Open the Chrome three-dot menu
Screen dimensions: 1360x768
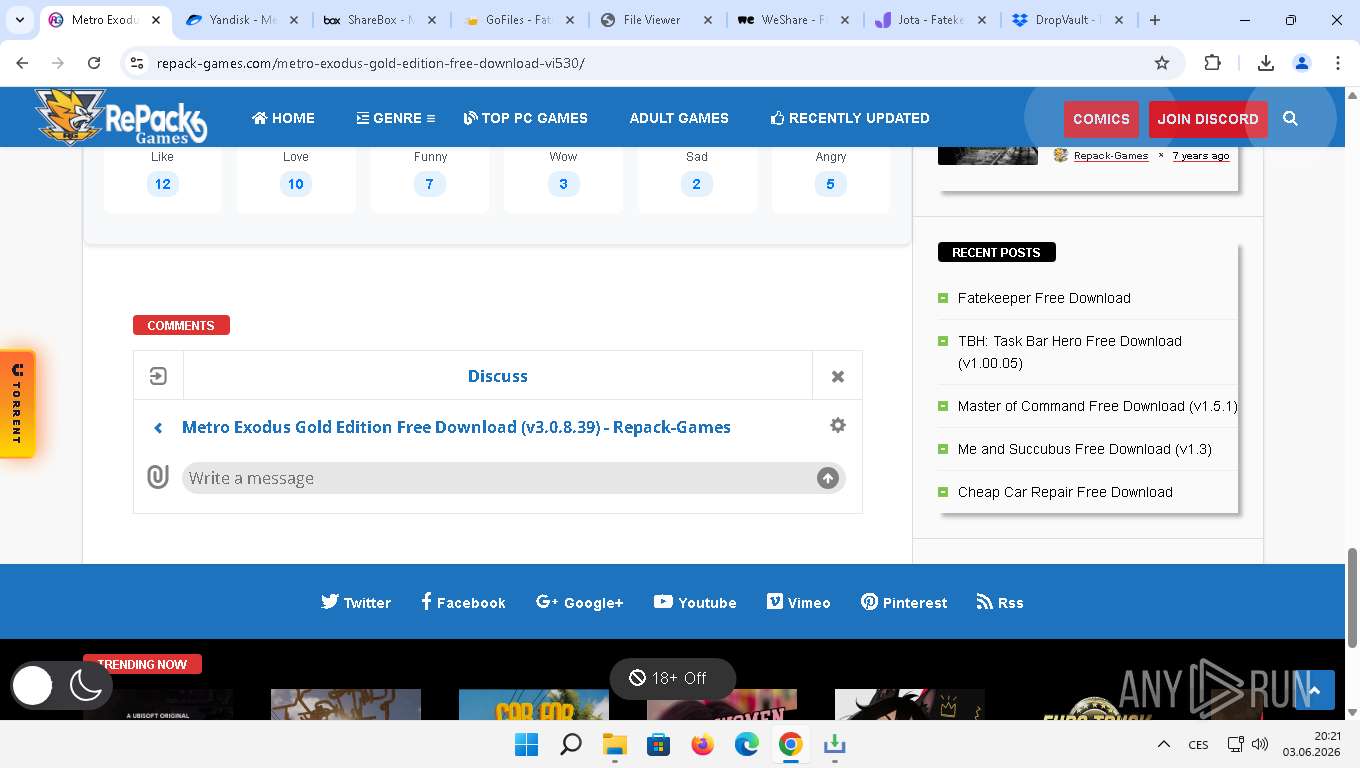point(1338,63)
